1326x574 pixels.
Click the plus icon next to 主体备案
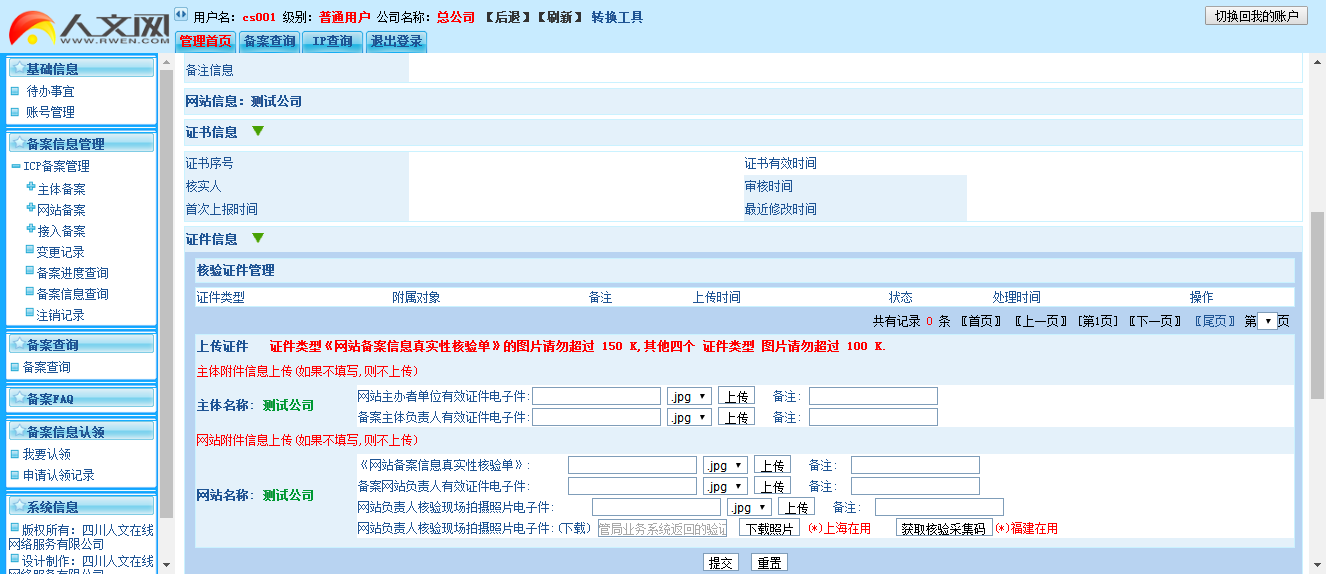tap(30, 188)
